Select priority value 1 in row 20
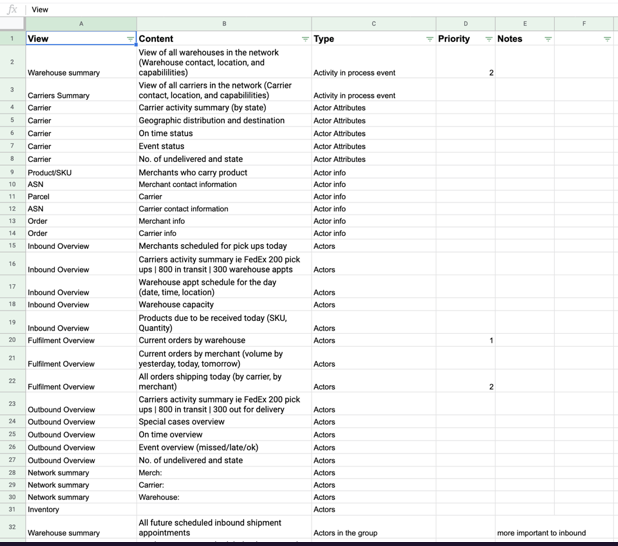The image size is (618, 546). click(465, 340)
